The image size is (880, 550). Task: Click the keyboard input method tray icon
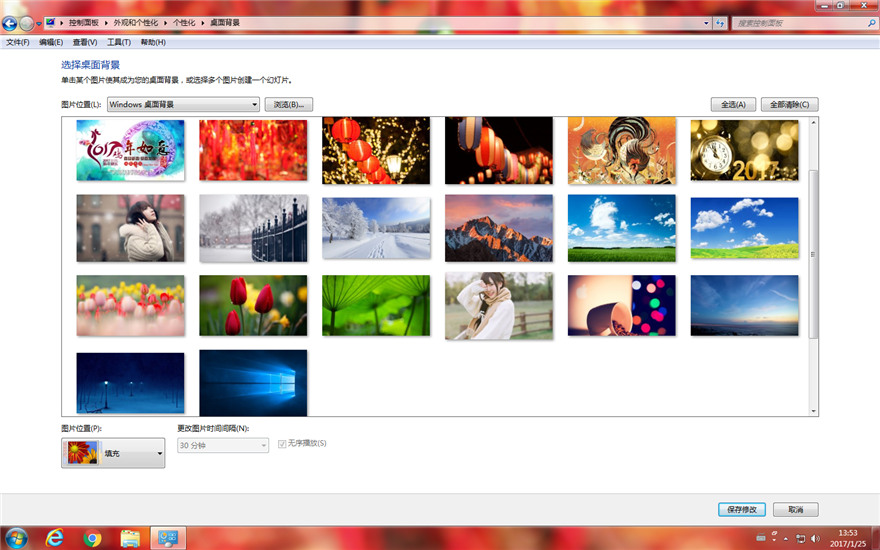click(x=761, y=538)
